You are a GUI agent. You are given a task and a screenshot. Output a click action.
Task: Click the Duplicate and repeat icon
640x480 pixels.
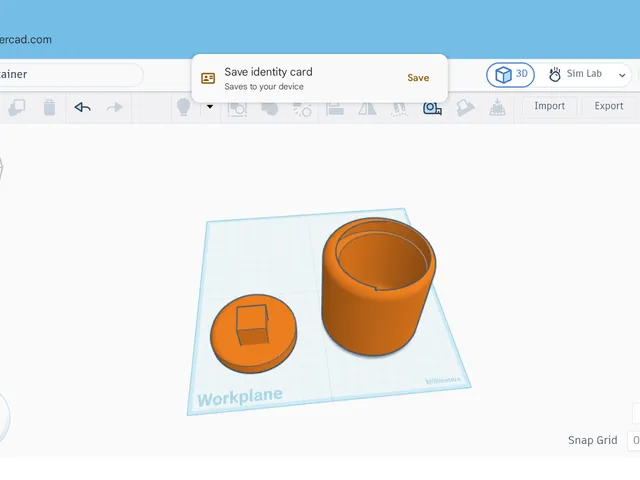pyautogui.click(x=17, y=107)
